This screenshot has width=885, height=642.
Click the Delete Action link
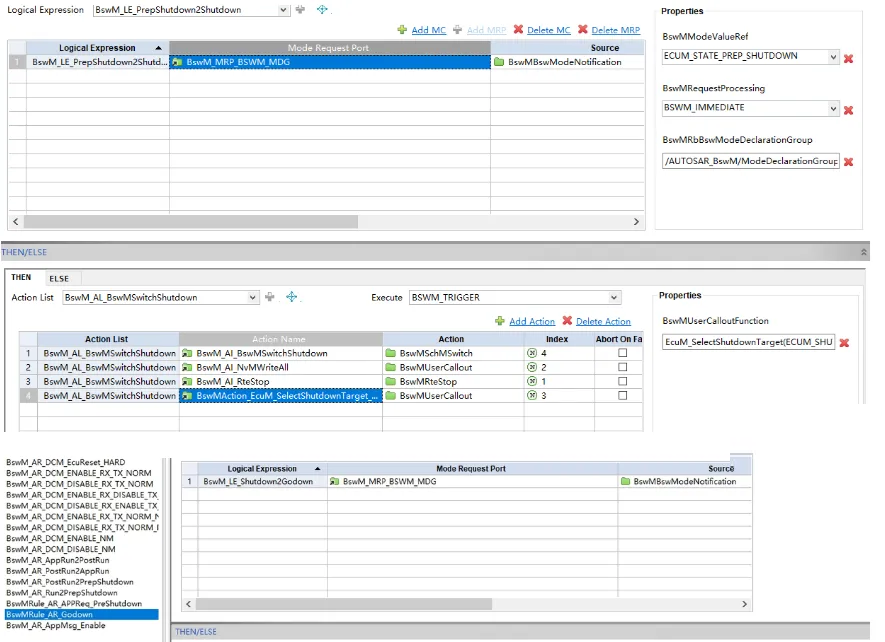pos(603,321)
